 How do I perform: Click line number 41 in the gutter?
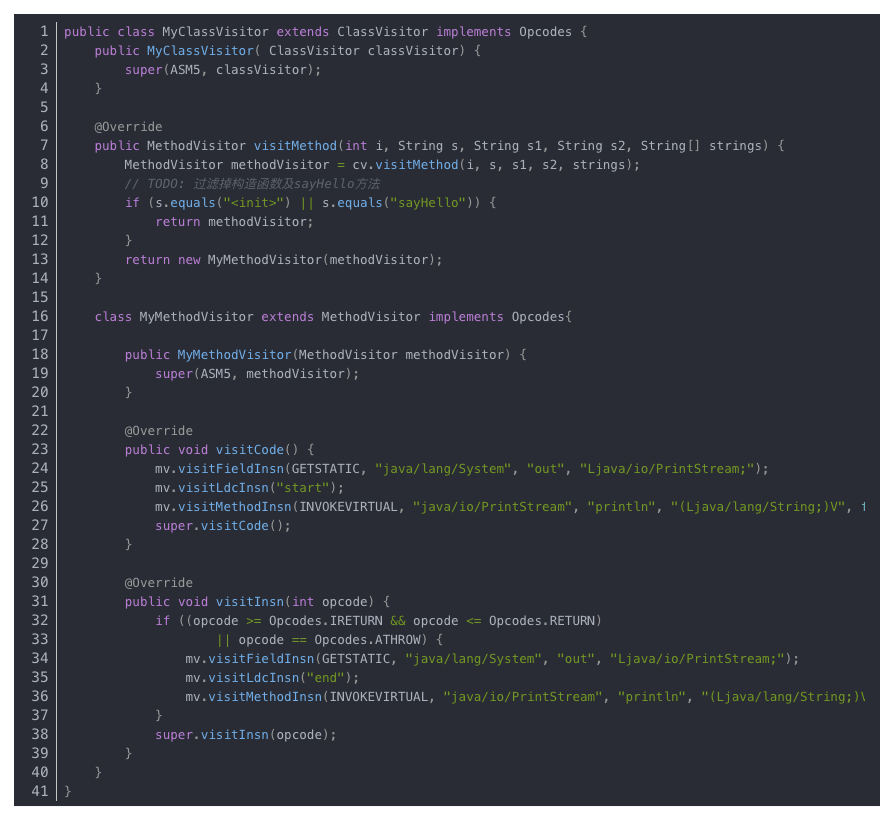40,791
